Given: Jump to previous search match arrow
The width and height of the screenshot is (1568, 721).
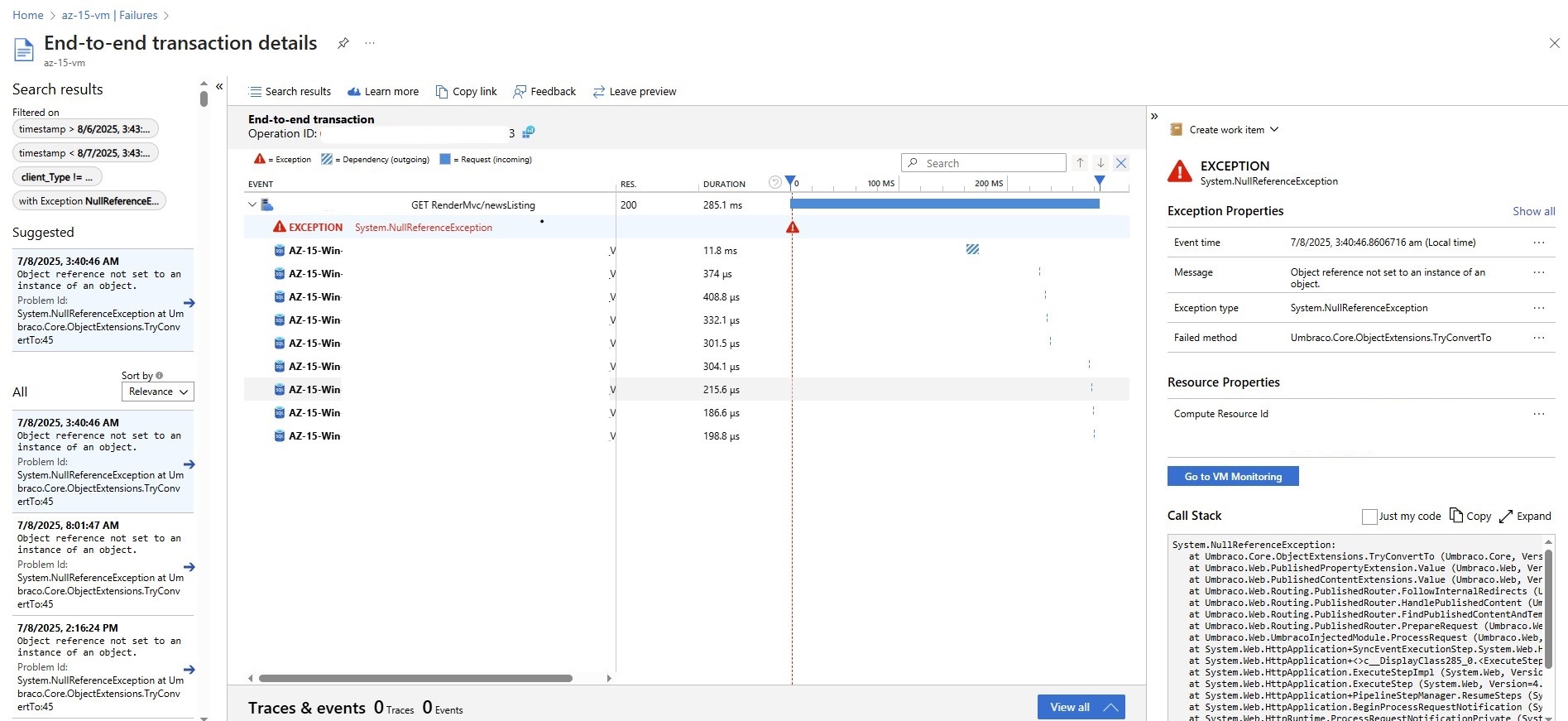Looking at the screenshot, I should [x=1080, y=163].
